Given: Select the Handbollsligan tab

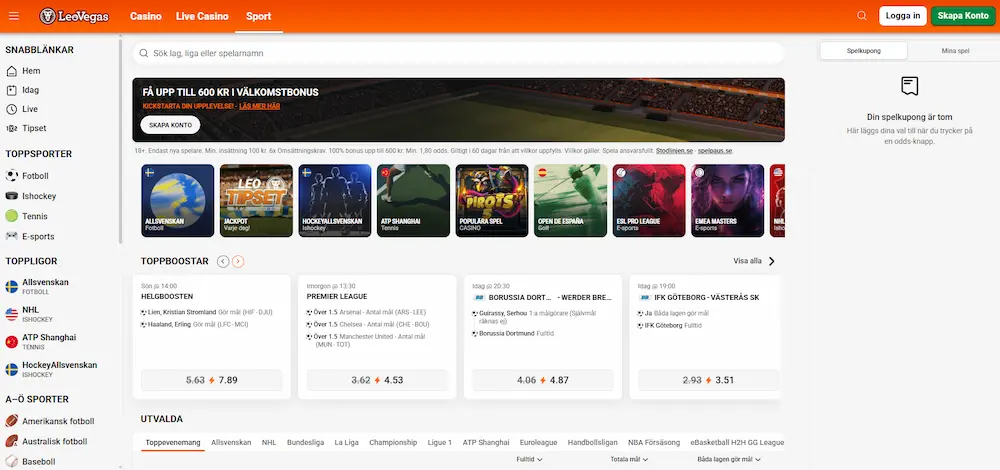Looking at the screenshot, I should point(592,442).
